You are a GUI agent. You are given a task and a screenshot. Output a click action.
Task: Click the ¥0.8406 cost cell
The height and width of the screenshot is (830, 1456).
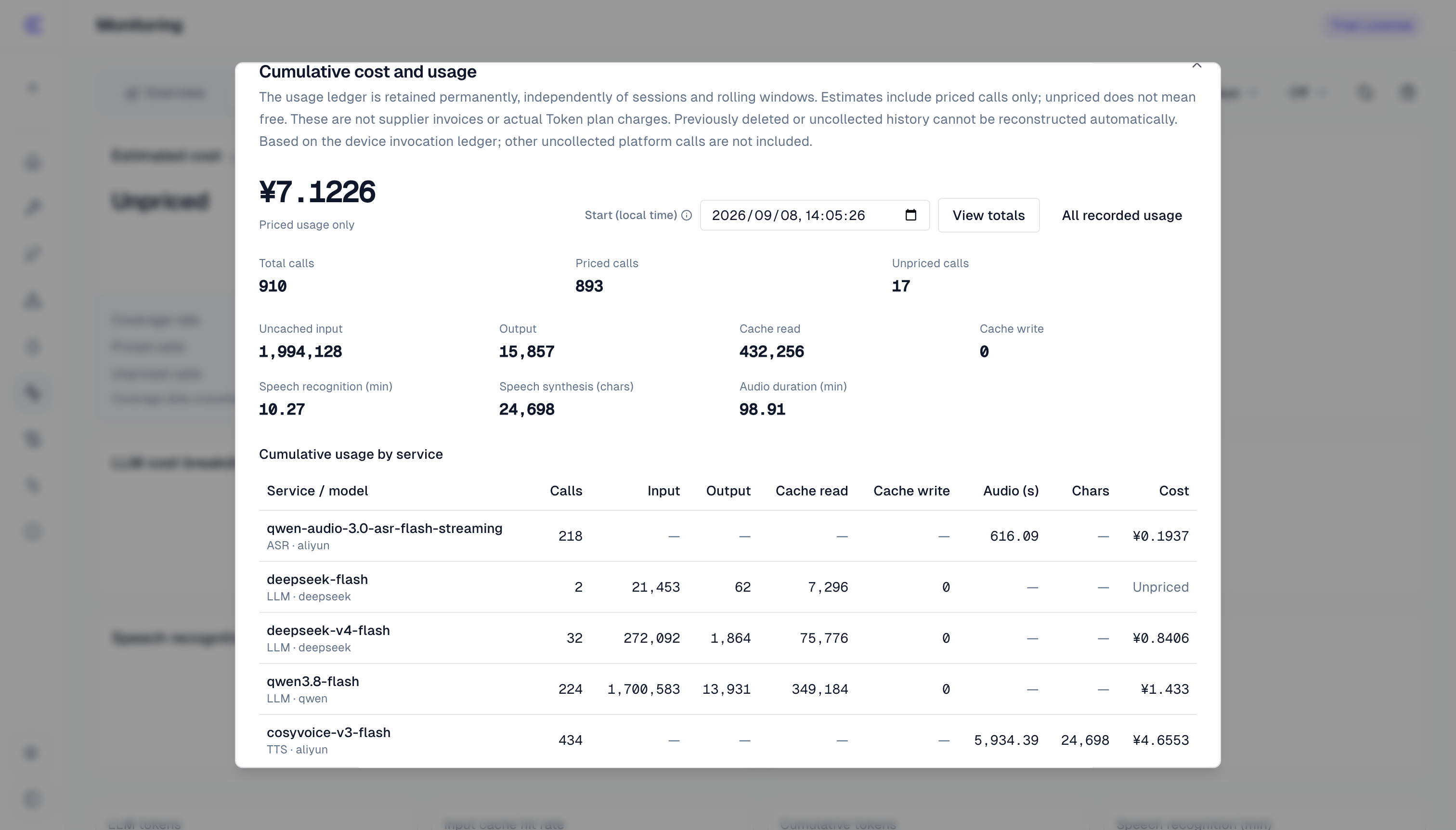pos(1160,638)
